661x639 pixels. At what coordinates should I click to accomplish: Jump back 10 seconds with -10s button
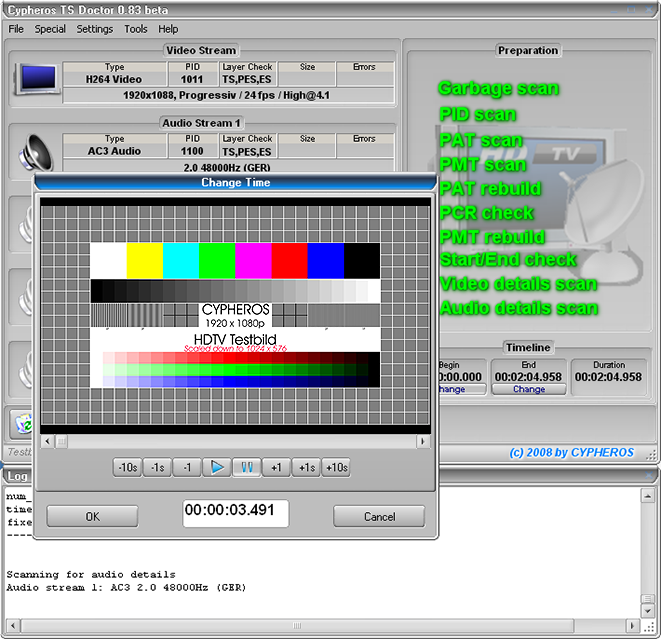coord(127,467)
